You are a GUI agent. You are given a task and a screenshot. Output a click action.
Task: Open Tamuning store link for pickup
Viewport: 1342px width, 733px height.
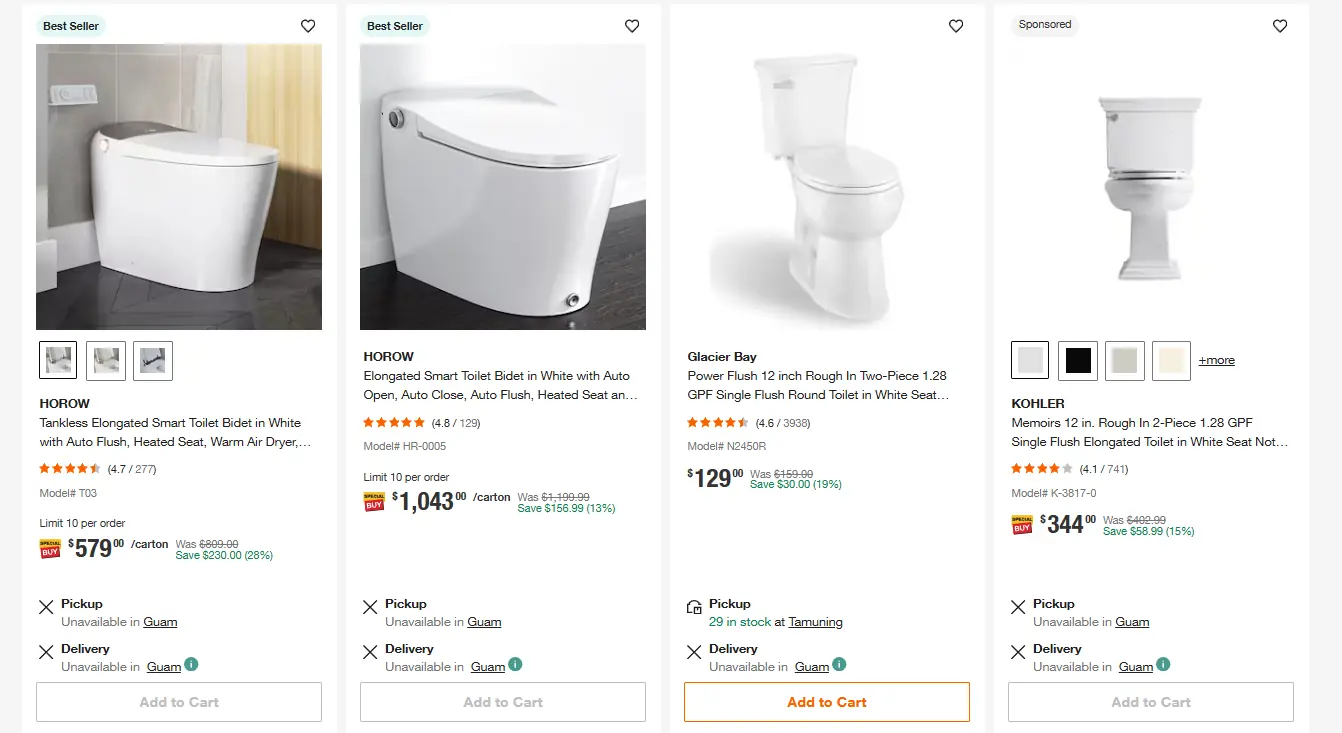pyautogui.click(x=815, y=622)
